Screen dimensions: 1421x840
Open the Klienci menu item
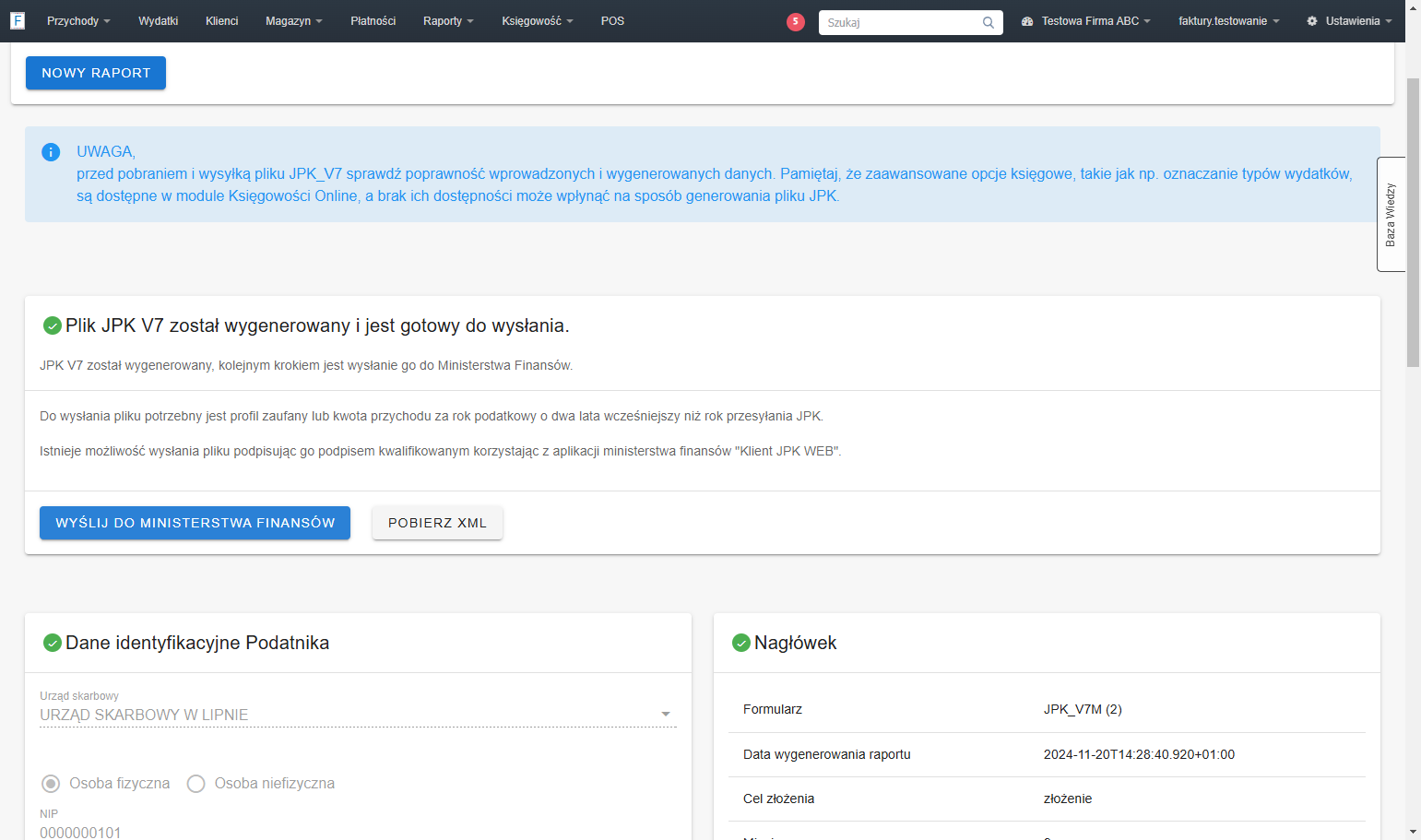click(222, 21)
